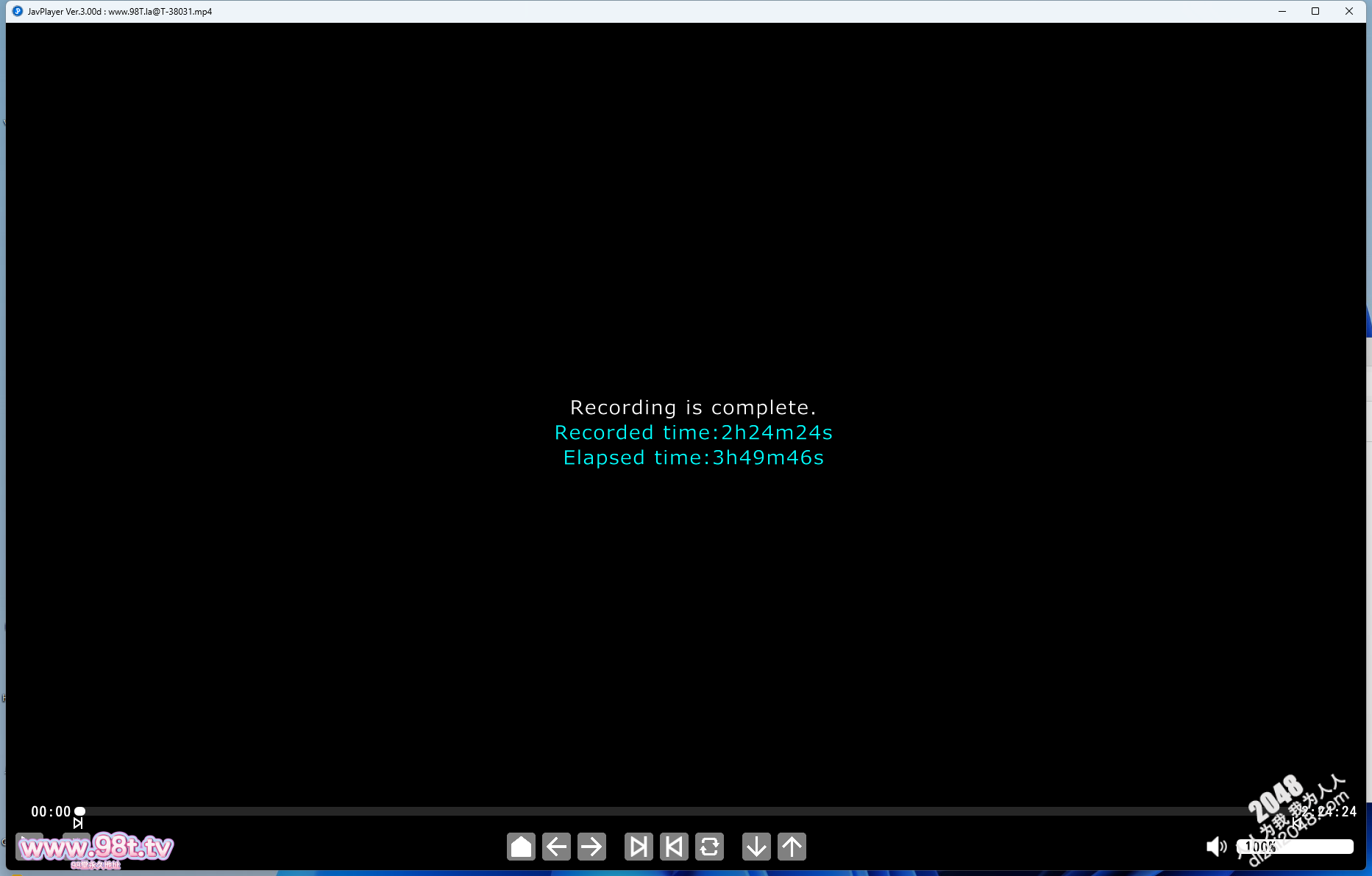
Task: Adjust the 100% volume slider
Action: pos(1295,847)
